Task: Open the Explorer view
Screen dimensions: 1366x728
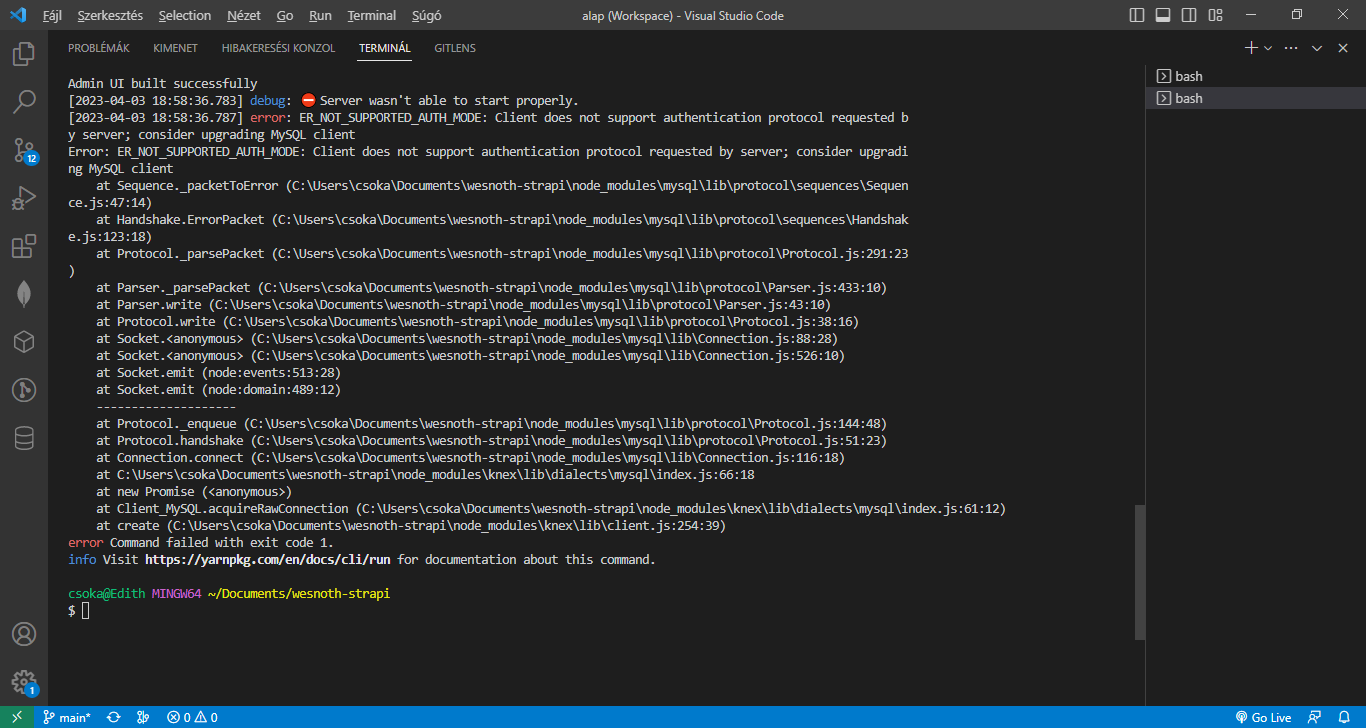Action: tap(24, 54)
